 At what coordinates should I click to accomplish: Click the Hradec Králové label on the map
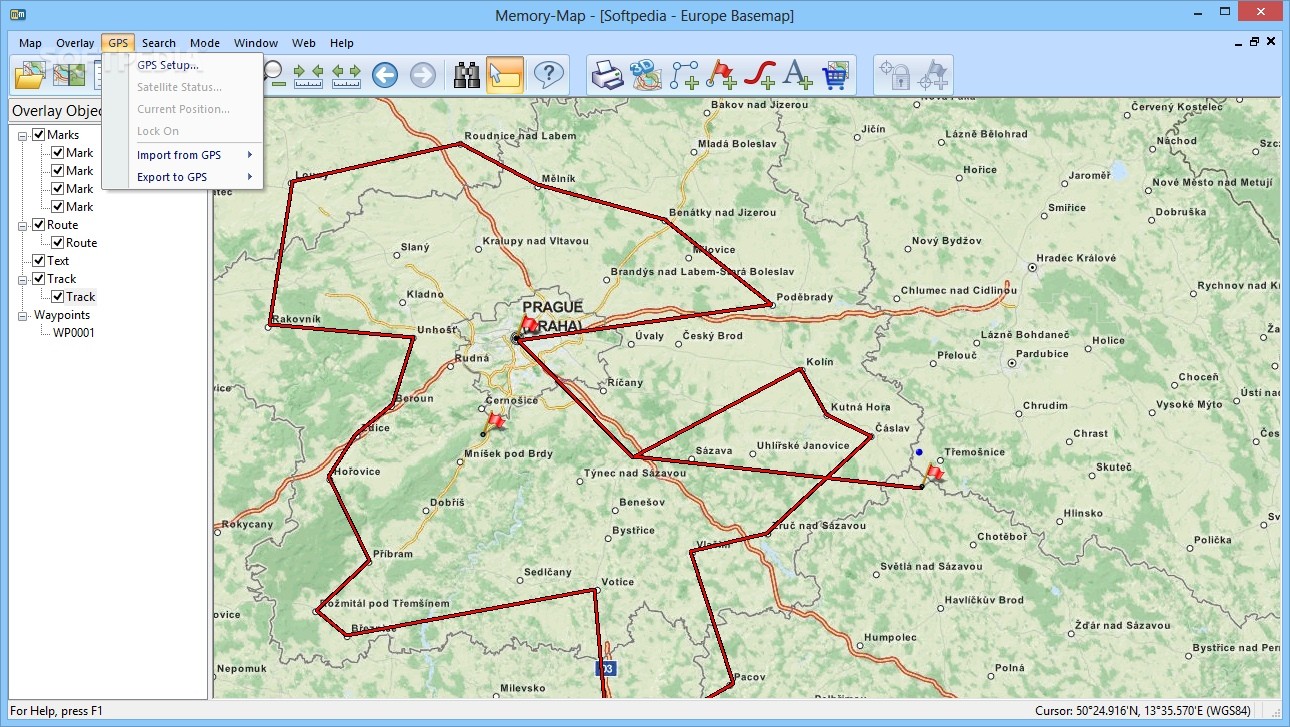coord(1076,258)
